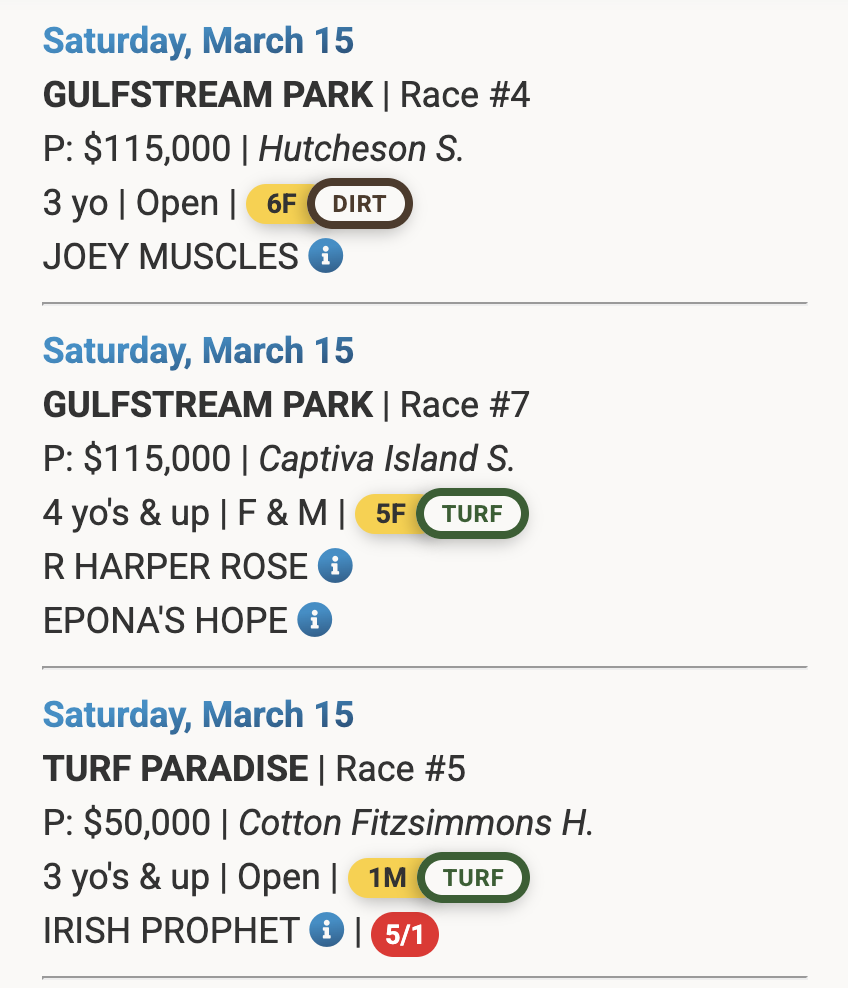Select the horse IRISH PROPHET
Viewport: 848px width, 988px height.
(171, 931)
